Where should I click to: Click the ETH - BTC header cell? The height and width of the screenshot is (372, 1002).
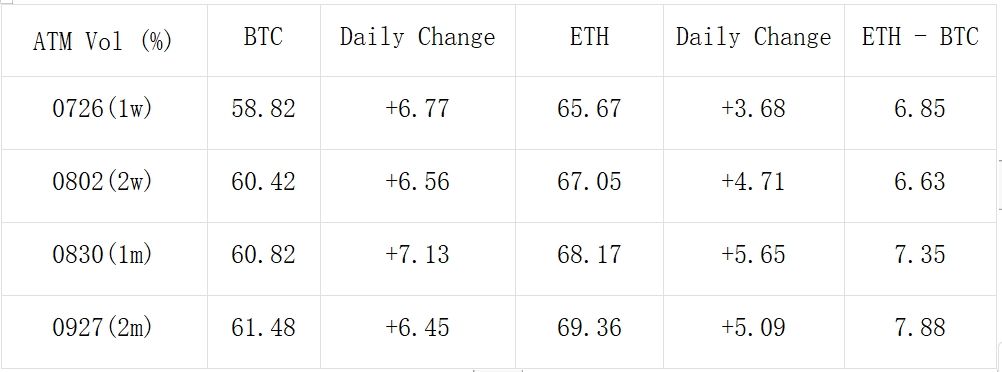click(920, 40)
